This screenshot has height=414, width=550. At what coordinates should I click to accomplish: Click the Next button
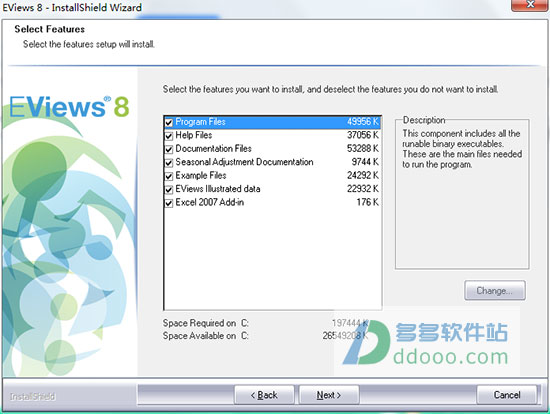click(329, 395)
